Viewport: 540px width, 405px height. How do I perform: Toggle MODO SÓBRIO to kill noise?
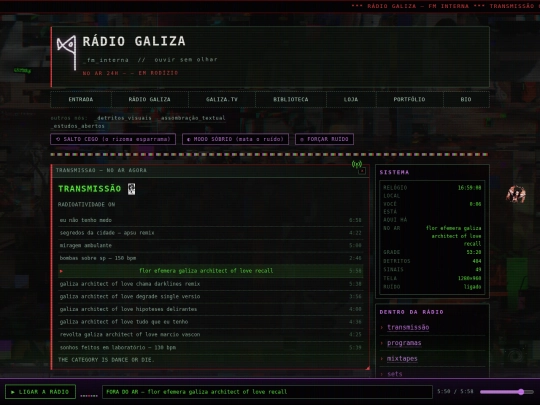235,139
